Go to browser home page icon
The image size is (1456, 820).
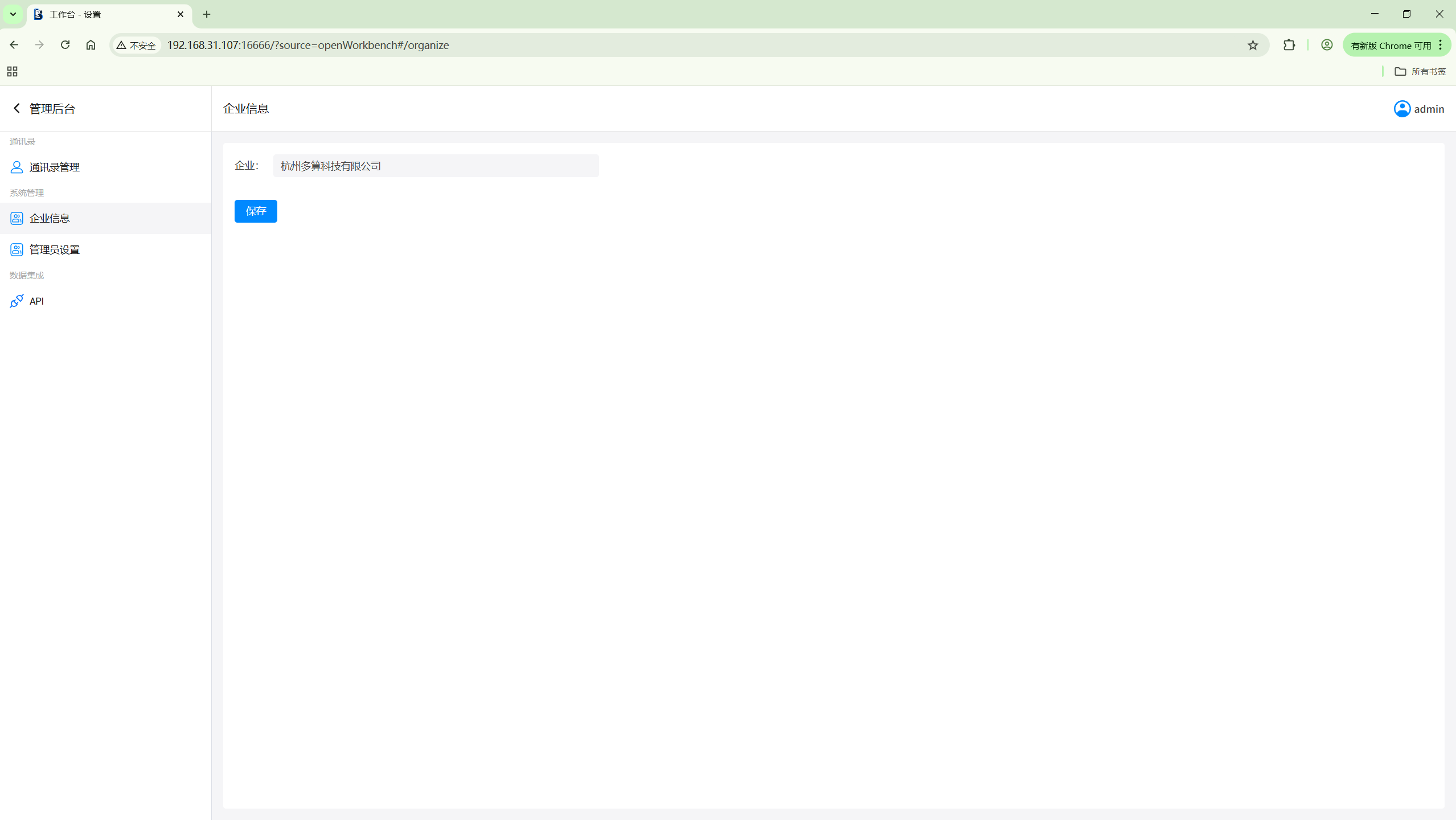click(x=91, y=45)
